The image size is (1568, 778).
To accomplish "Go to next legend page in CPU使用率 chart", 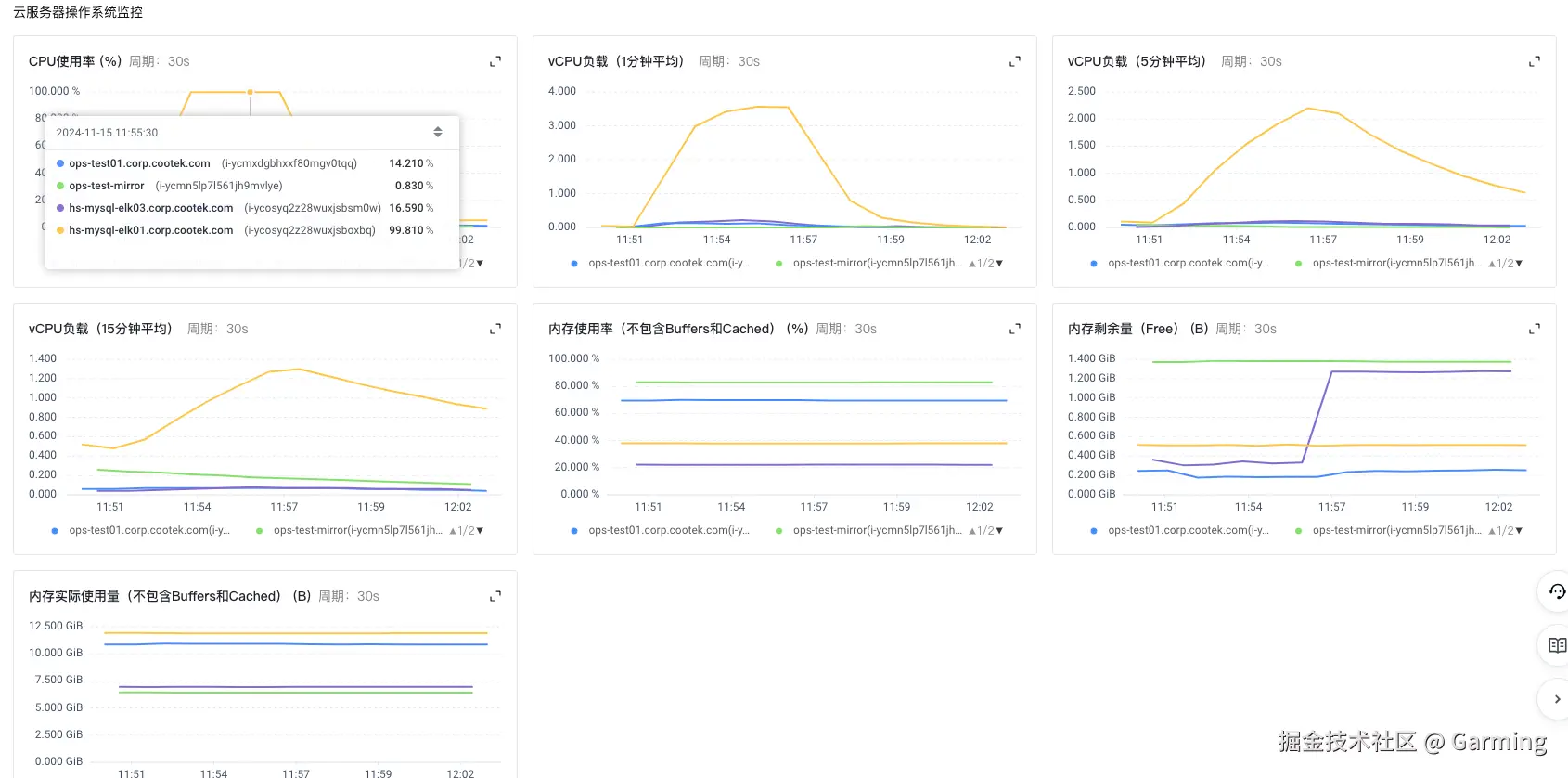I will (x=480, y=264).
